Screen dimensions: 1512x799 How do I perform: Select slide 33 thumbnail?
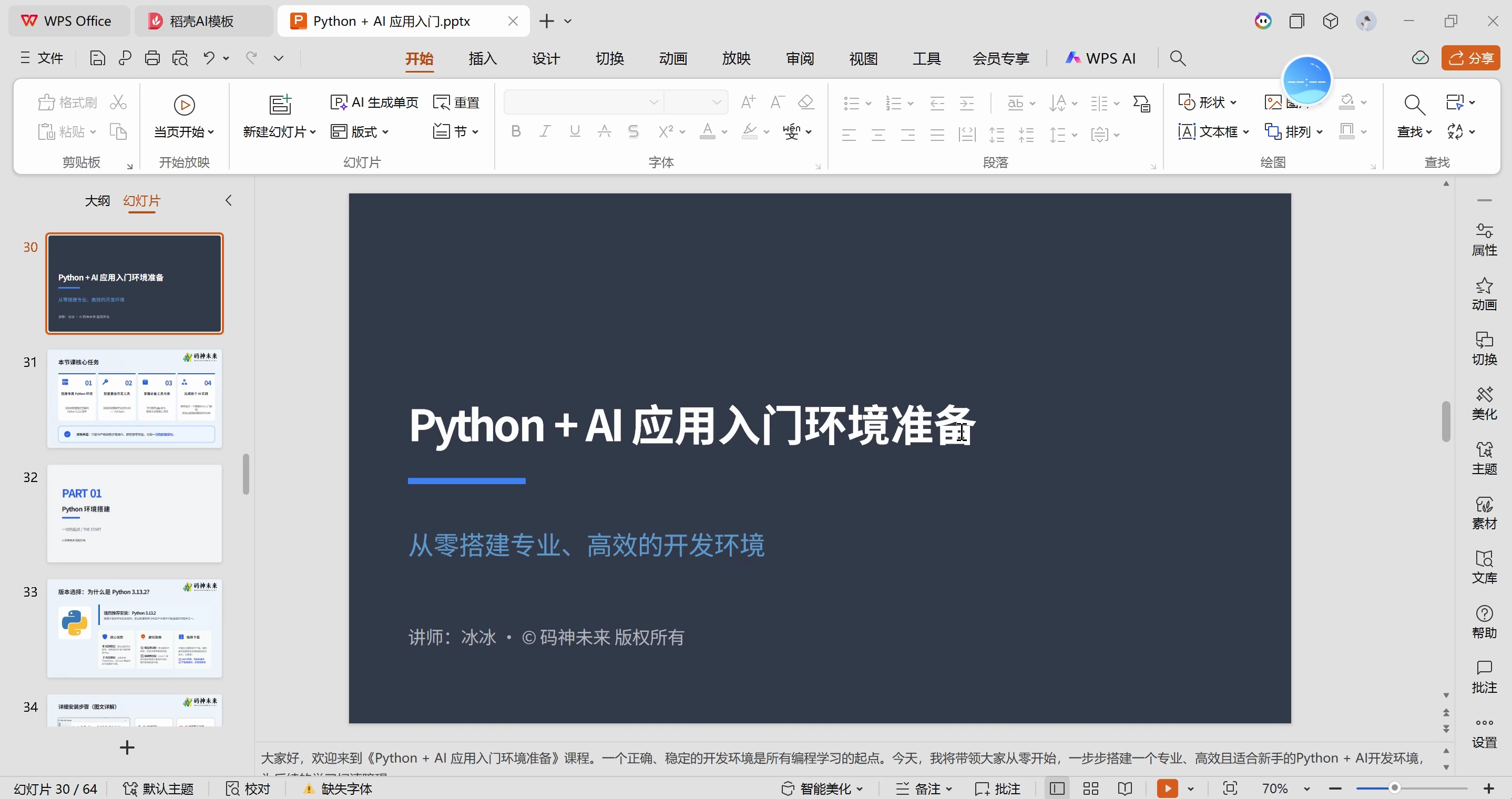click(135, 628)
